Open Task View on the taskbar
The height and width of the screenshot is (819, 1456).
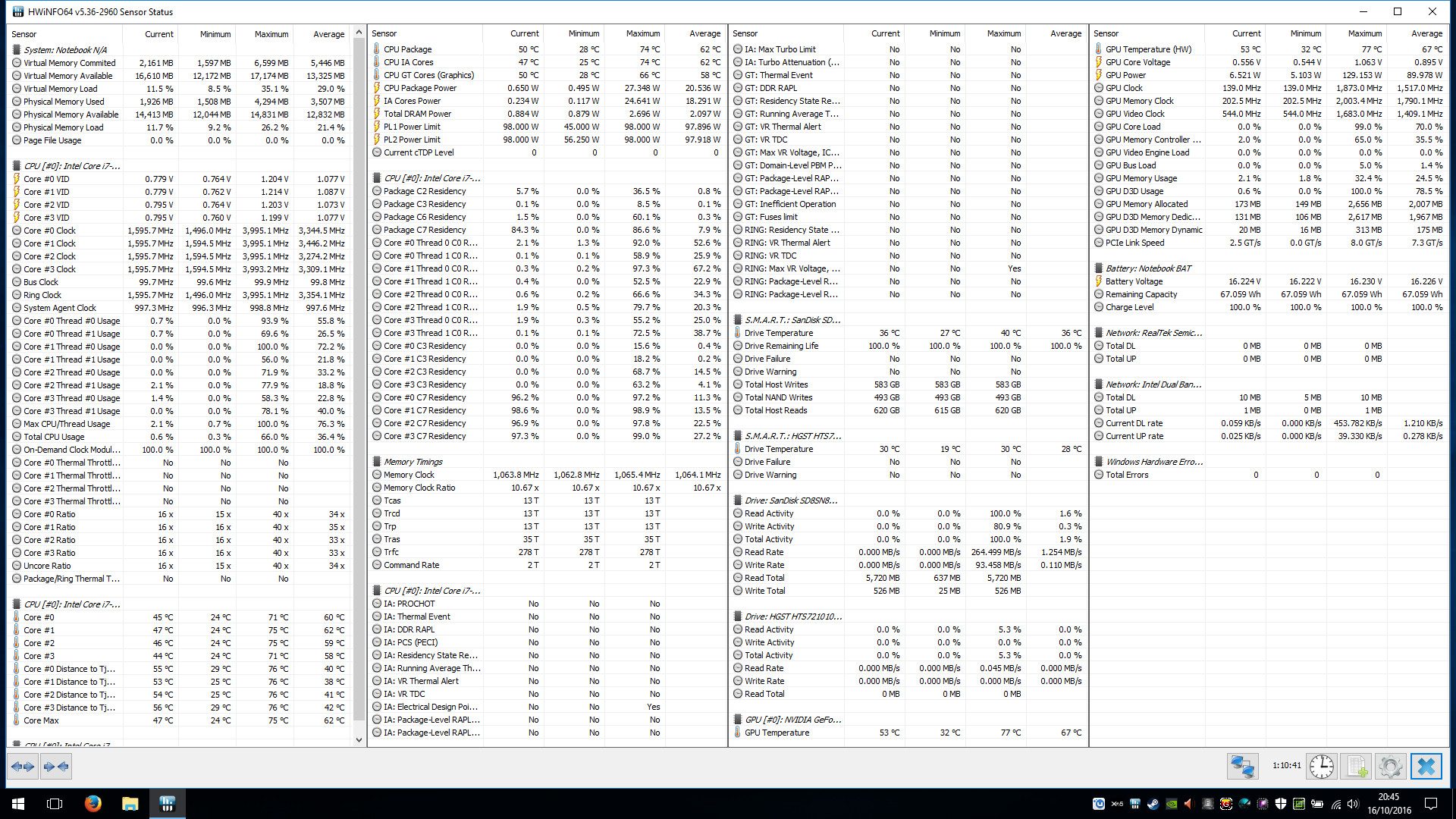[x=55, y=803]
